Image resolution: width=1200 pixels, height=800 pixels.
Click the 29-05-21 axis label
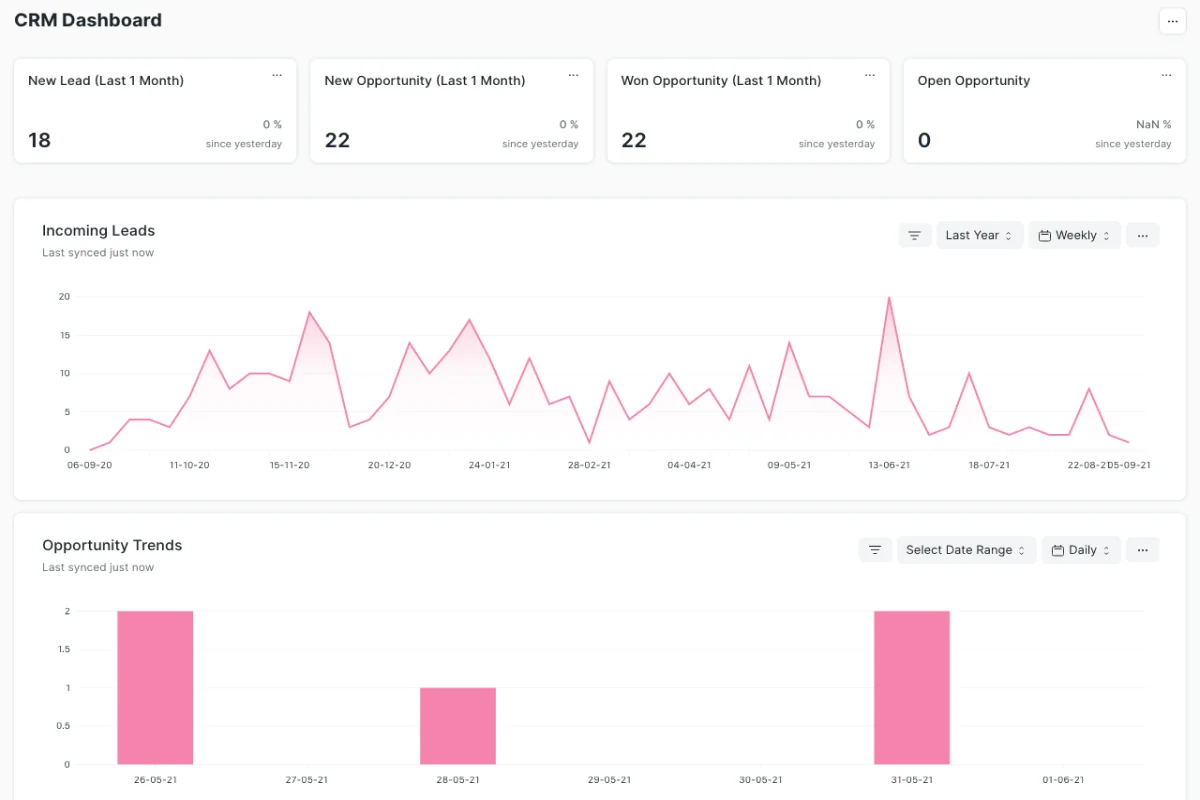pyautogui.click(x=609, y=780)
